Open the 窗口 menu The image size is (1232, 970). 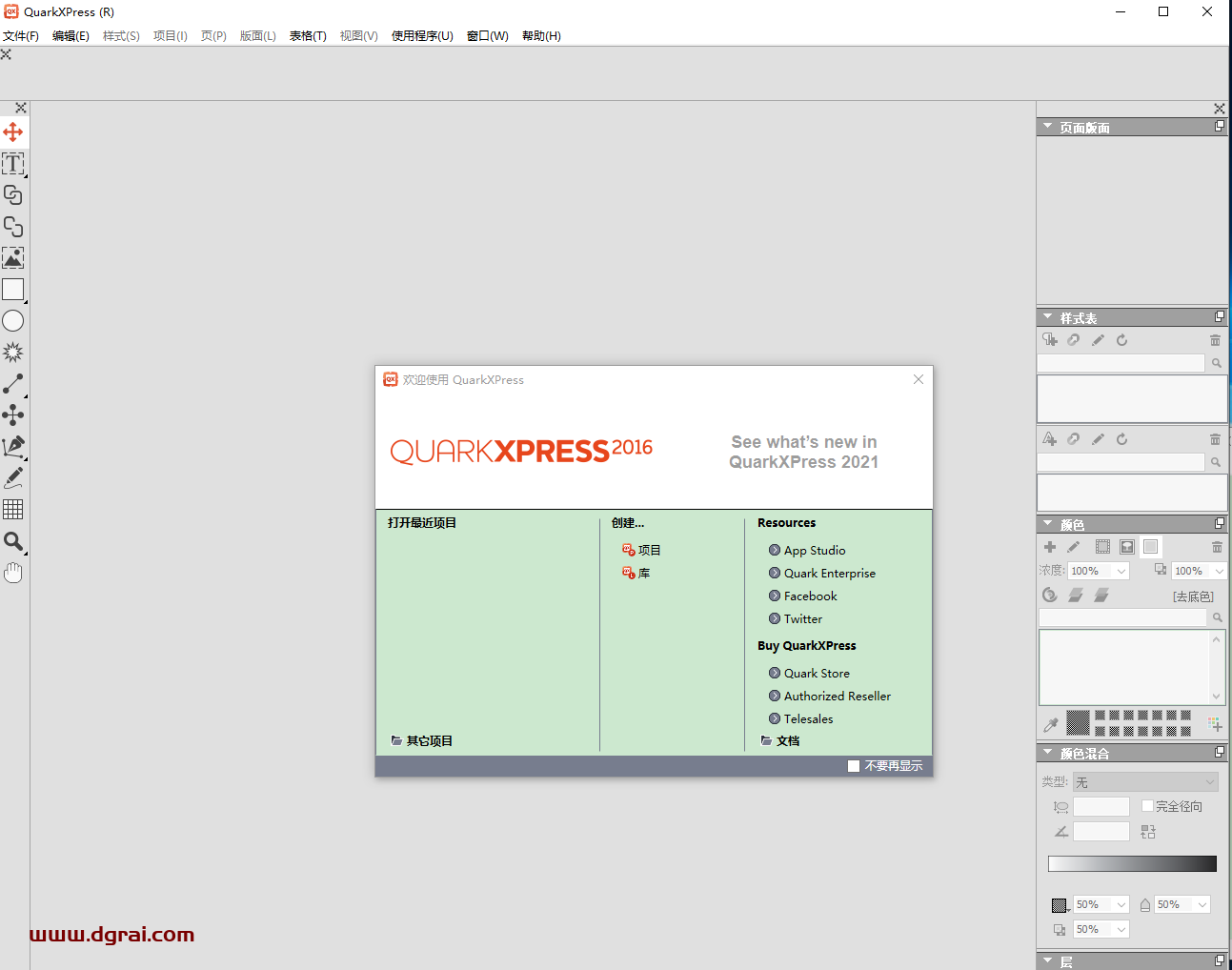[487, 35]
